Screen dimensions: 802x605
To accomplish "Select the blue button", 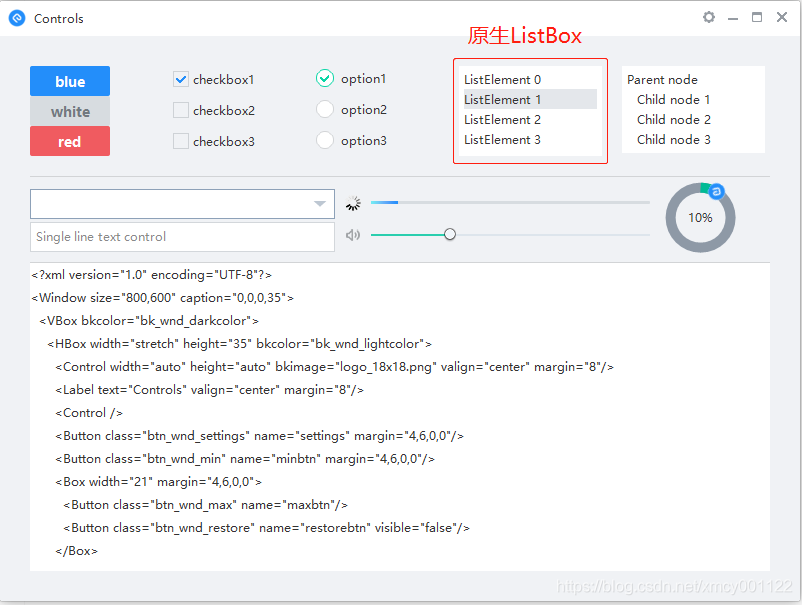I will [x=70, y=81].
